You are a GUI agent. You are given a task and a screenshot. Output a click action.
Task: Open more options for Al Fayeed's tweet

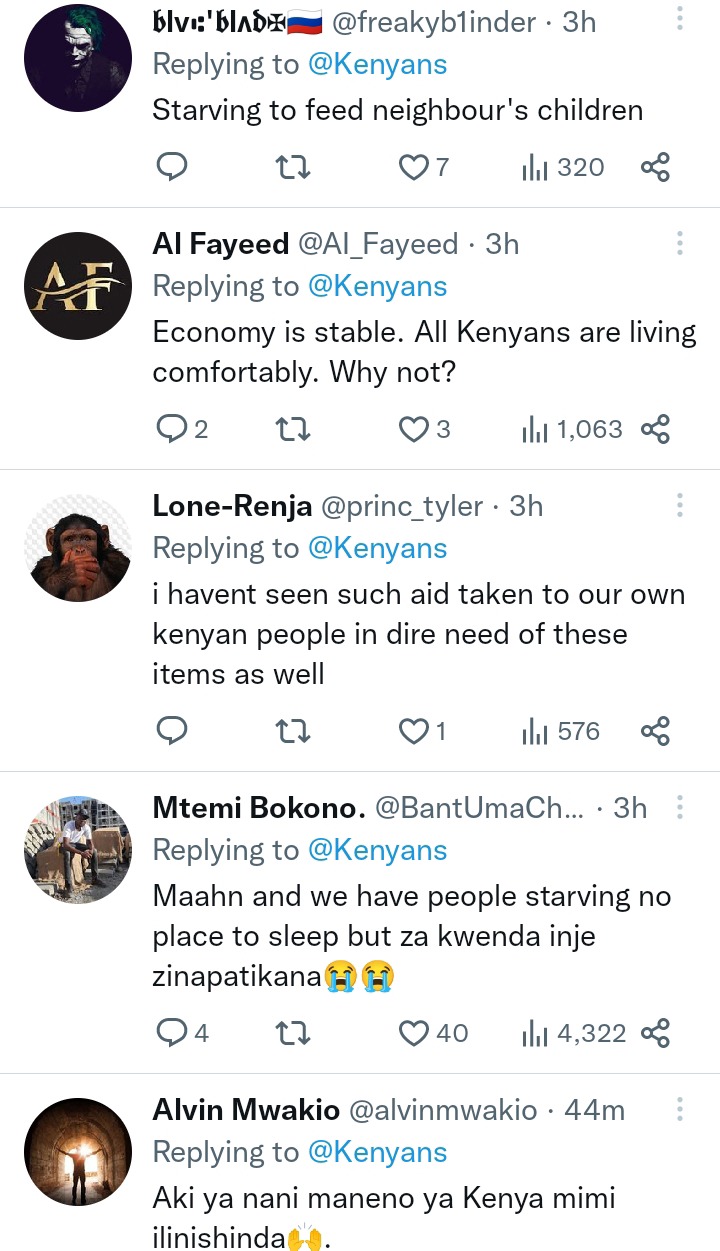pyautogui.click(x=679, y=243)
